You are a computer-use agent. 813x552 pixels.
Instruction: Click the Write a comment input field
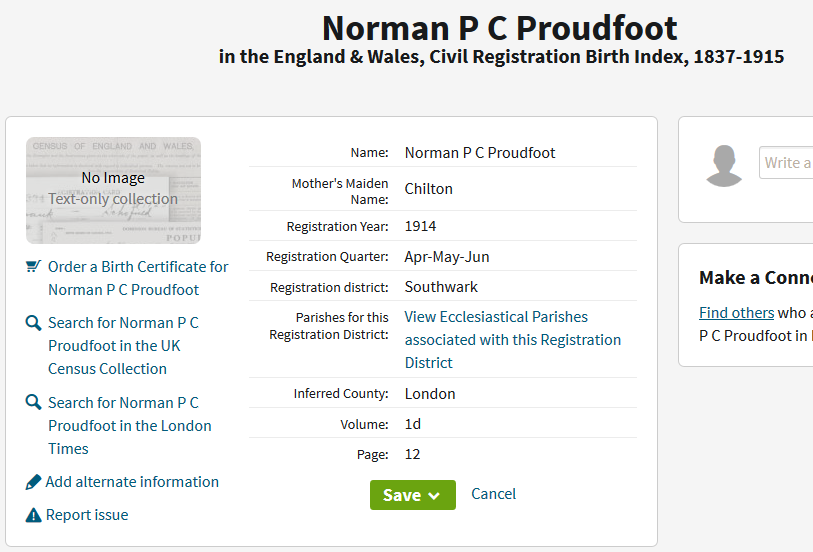[x=787, y=163]
